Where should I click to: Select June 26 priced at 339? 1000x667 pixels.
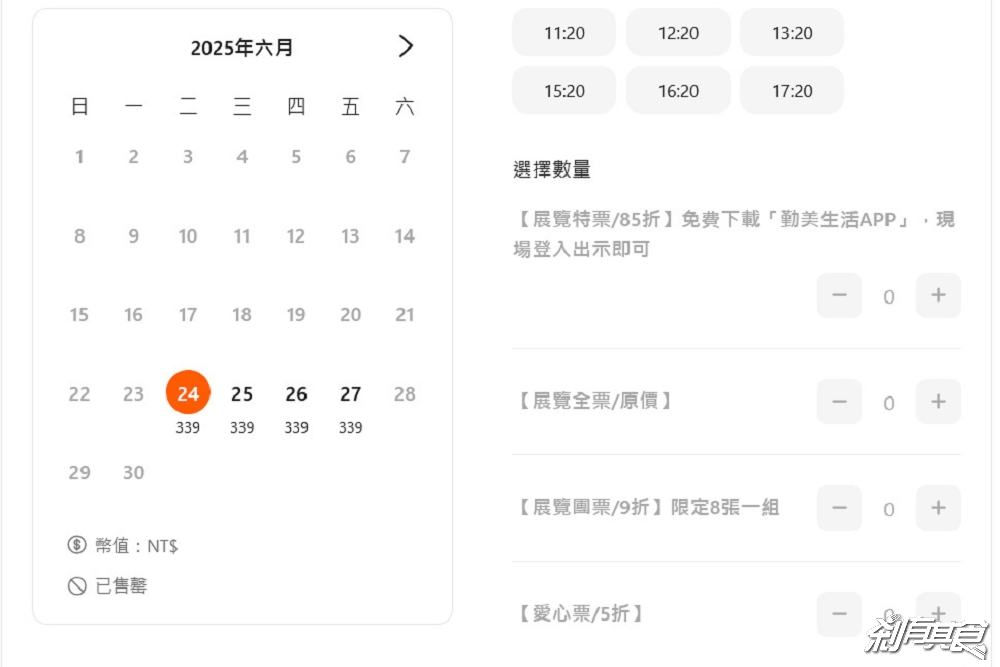click(296, 395)
